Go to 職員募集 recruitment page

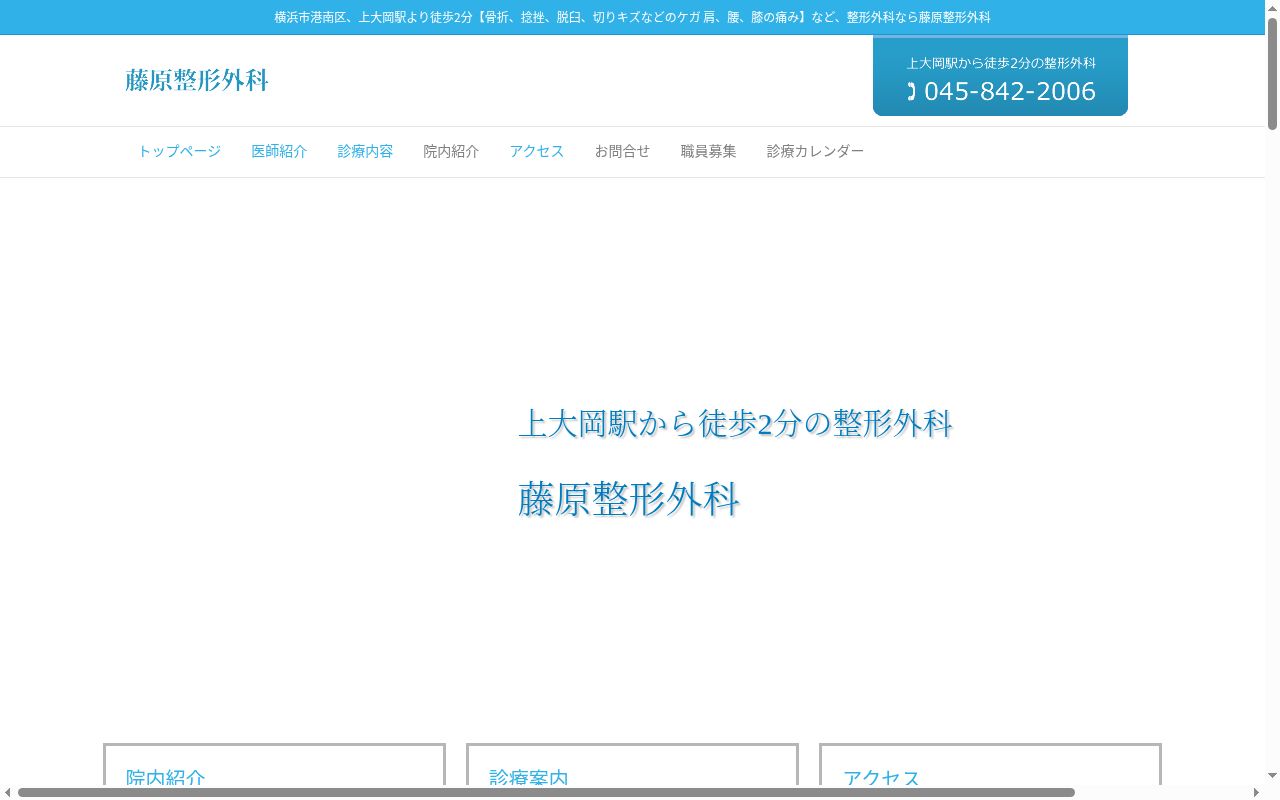[x=708, y=152]
